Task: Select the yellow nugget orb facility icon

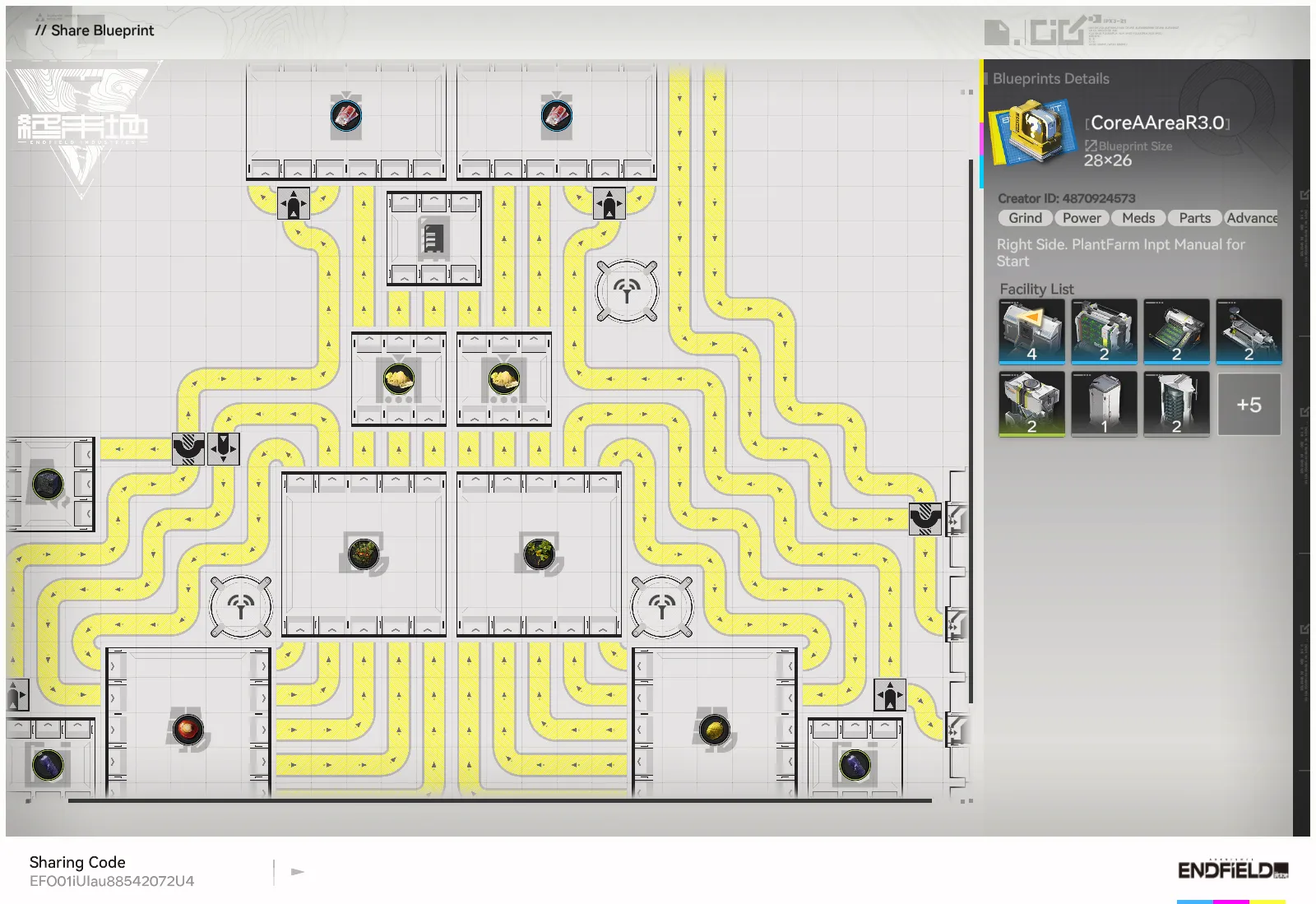Action: point(714,729)
